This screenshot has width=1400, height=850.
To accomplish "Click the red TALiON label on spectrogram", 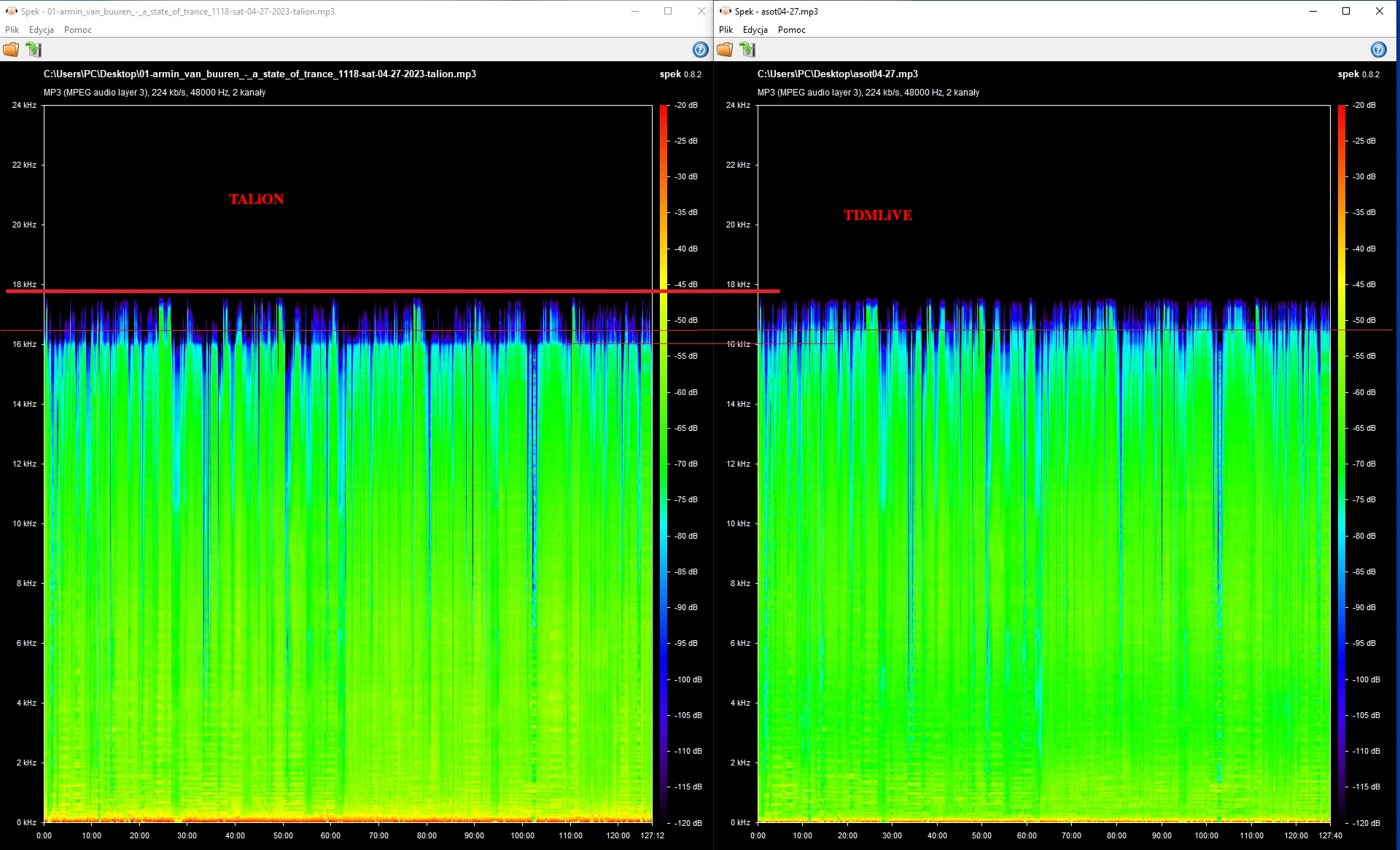I will (x=256, y=199).
